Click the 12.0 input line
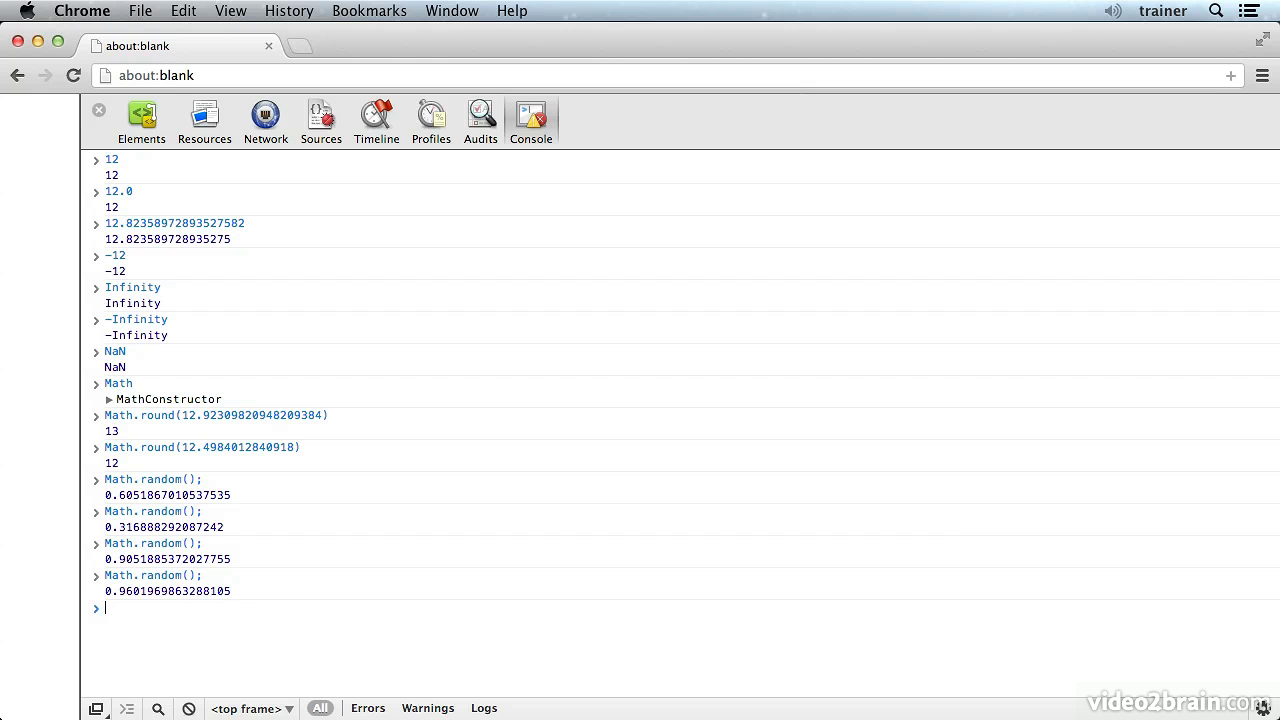This screenshot has width=1280, height=720. (119, 191)
